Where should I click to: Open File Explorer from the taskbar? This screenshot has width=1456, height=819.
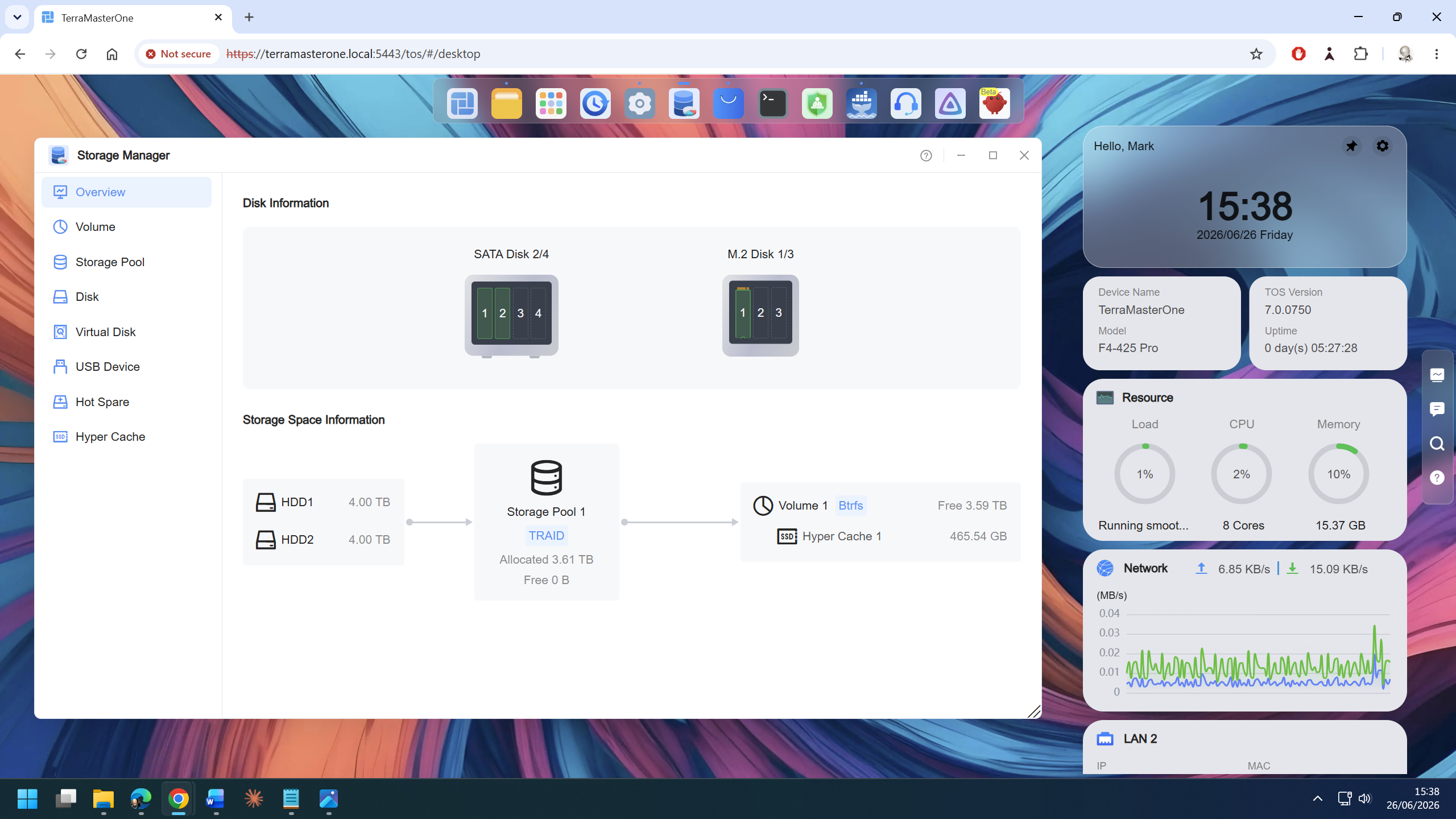103,799
